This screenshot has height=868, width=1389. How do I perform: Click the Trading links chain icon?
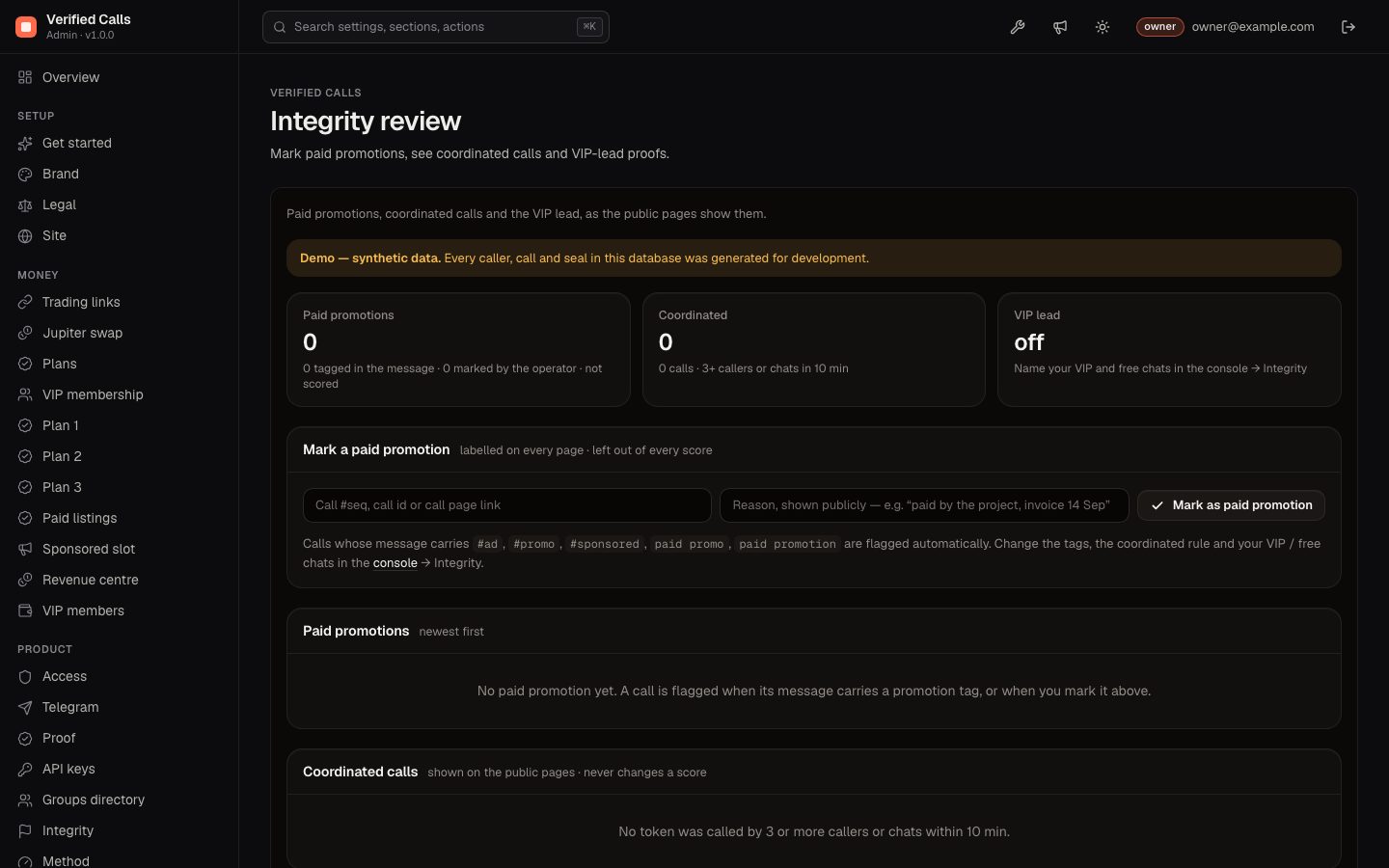[25, 302]
